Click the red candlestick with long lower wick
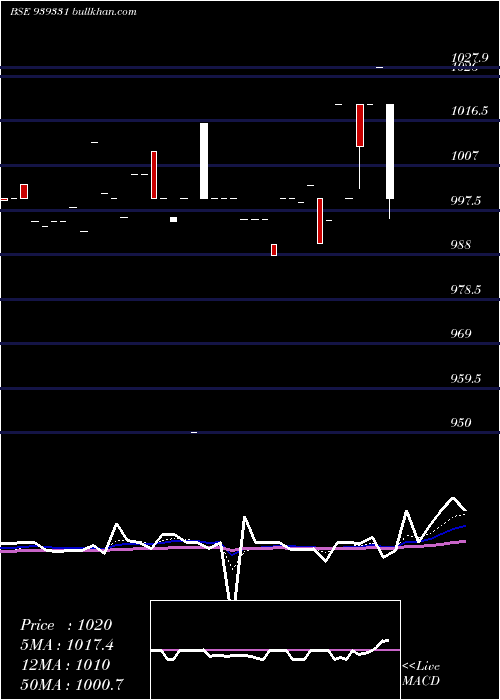Screen dimensions: 500x700 pos(360,146)
